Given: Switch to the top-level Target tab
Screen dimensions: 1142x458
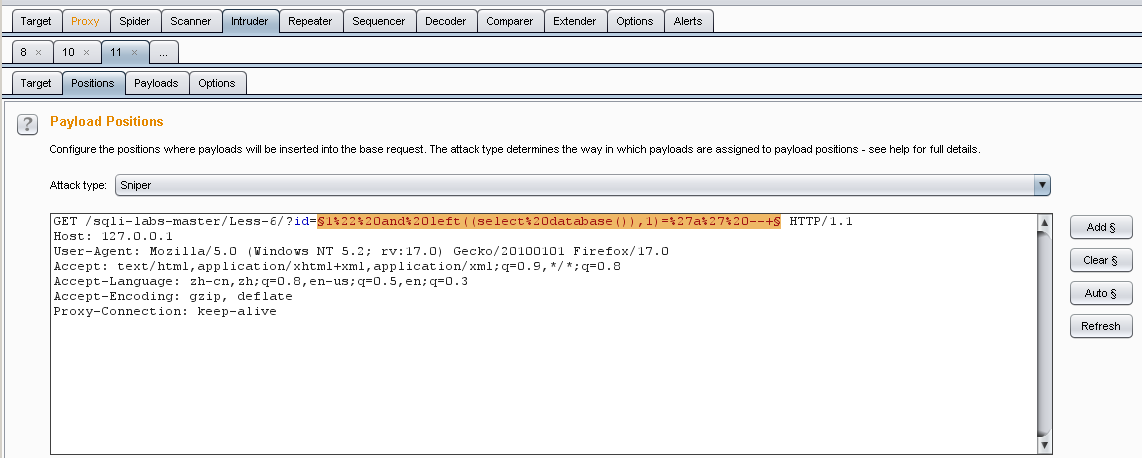Looking at the screenshot, I should pyautogui.click(x=36, y=21).
